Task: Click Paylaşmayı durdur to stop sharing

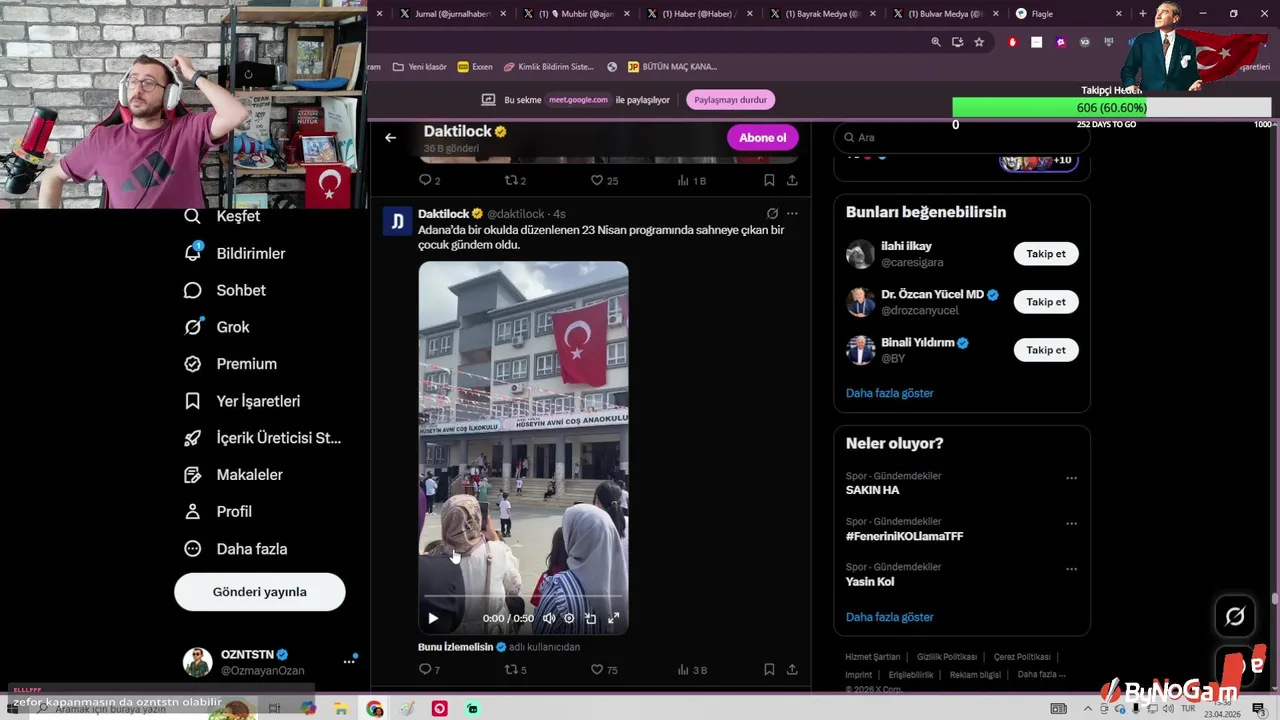Action: coord(730,100)
